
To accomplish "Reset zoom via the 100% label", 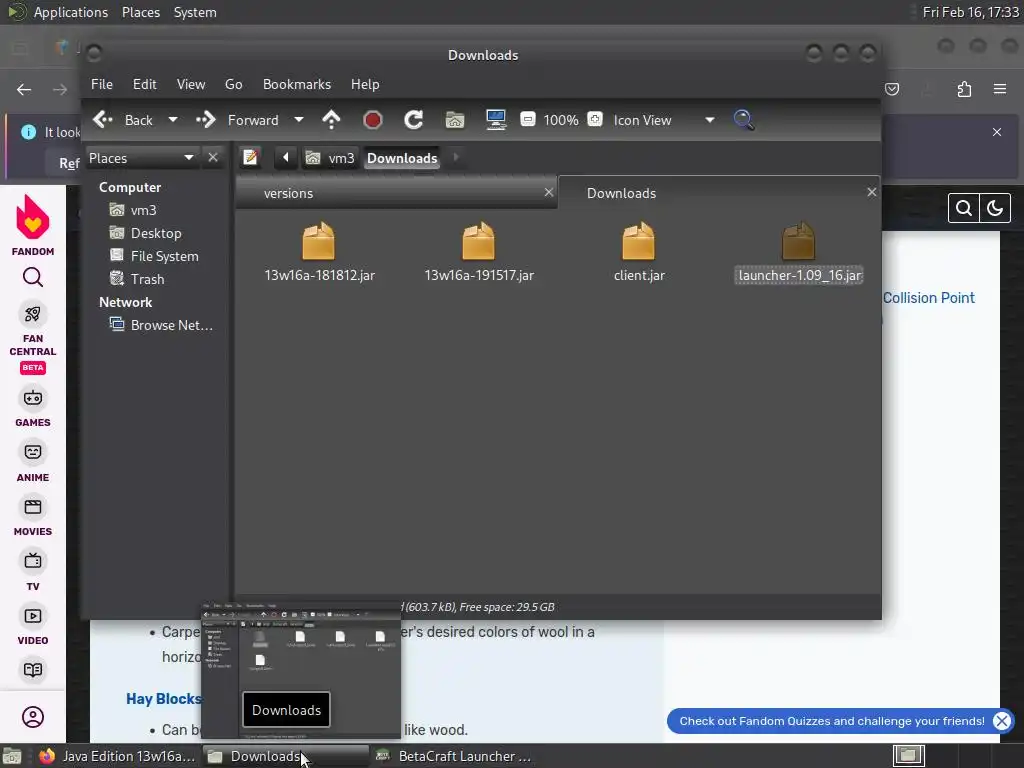I will pyautogui.click(x=561, y=120).
